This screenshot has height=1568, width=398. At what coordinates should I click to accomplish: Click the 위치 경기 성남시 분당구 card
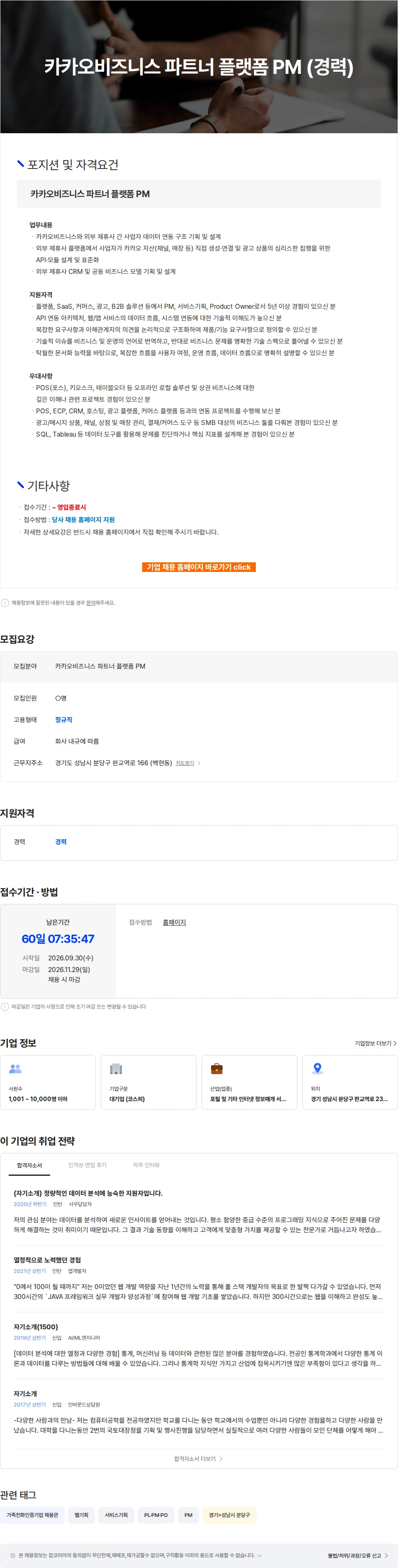point(350,1082)
